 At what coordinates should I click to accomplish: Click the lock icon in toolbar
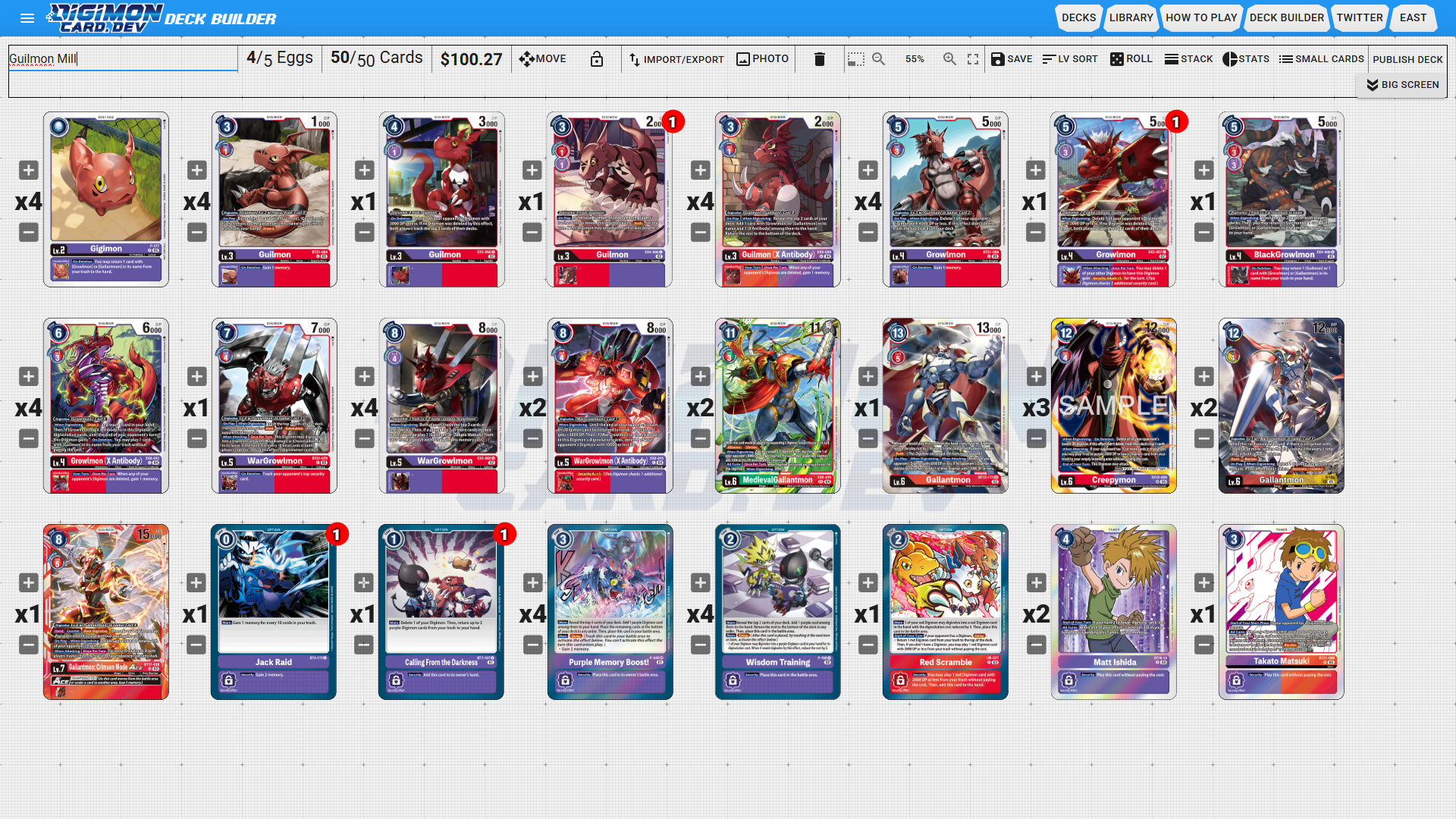click(x=597, y=59)
